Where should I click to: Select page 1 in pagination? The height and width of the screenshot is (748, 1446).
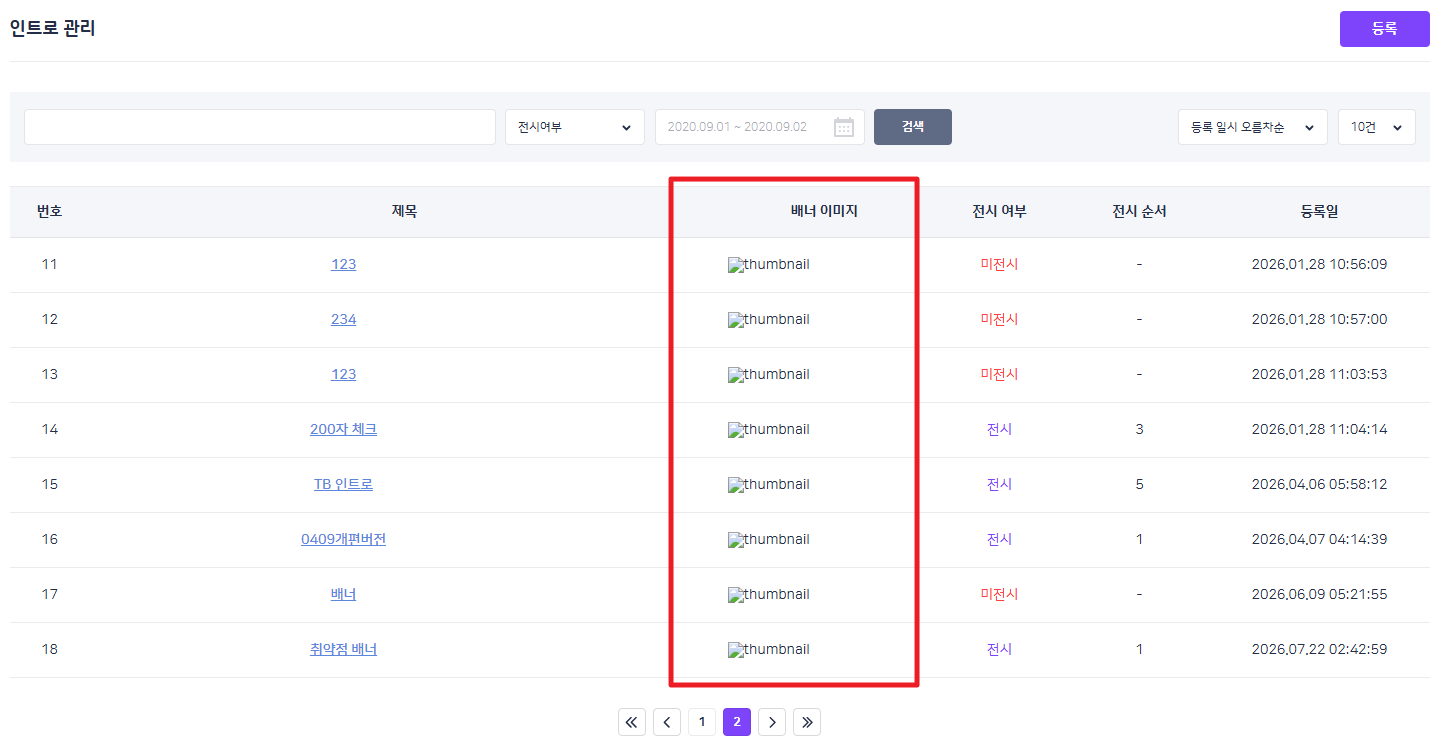[702, 722]
